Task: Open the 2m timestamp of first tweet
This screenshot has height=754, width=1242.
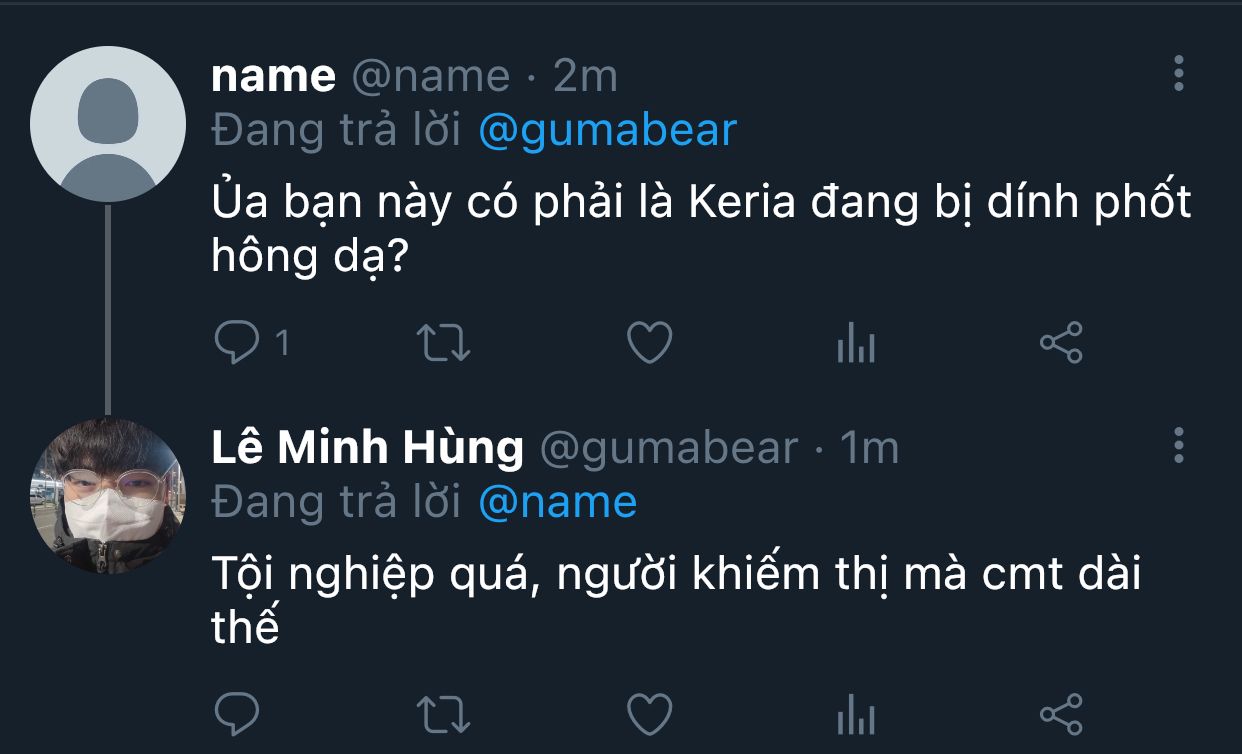Action: [586, 77]
